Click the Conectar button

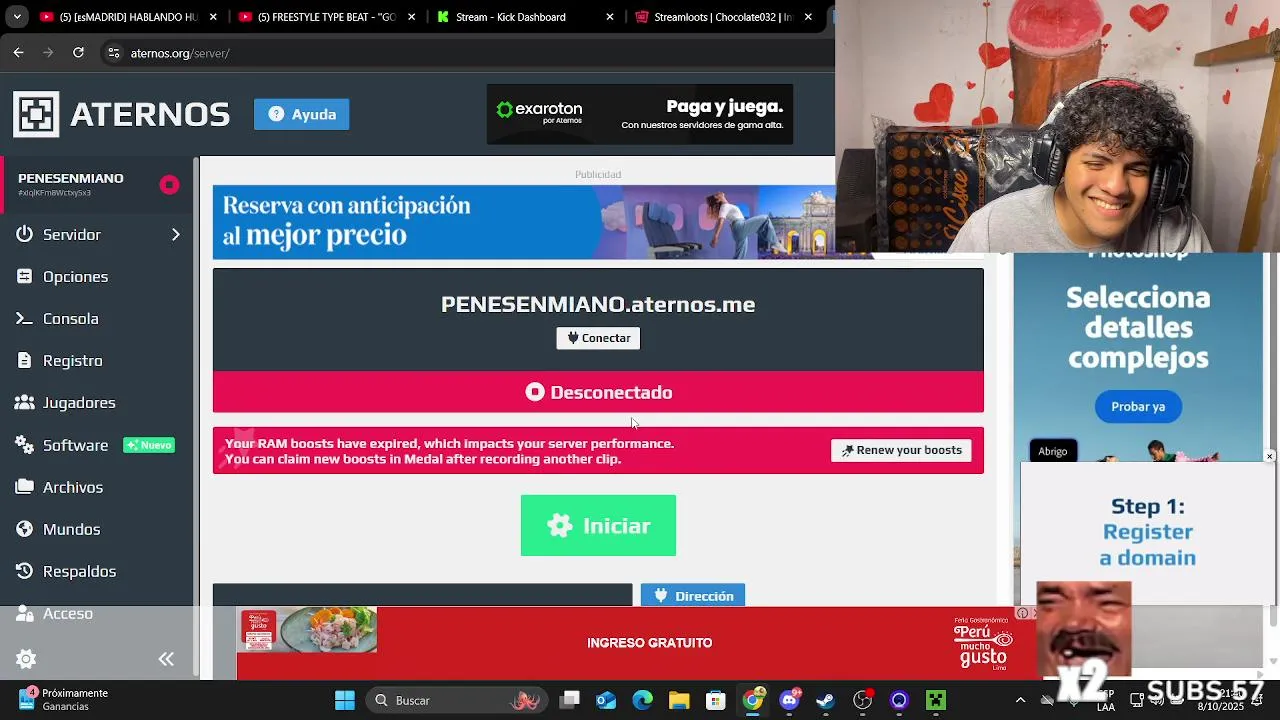pyautogui.click(x=598, y=338)
